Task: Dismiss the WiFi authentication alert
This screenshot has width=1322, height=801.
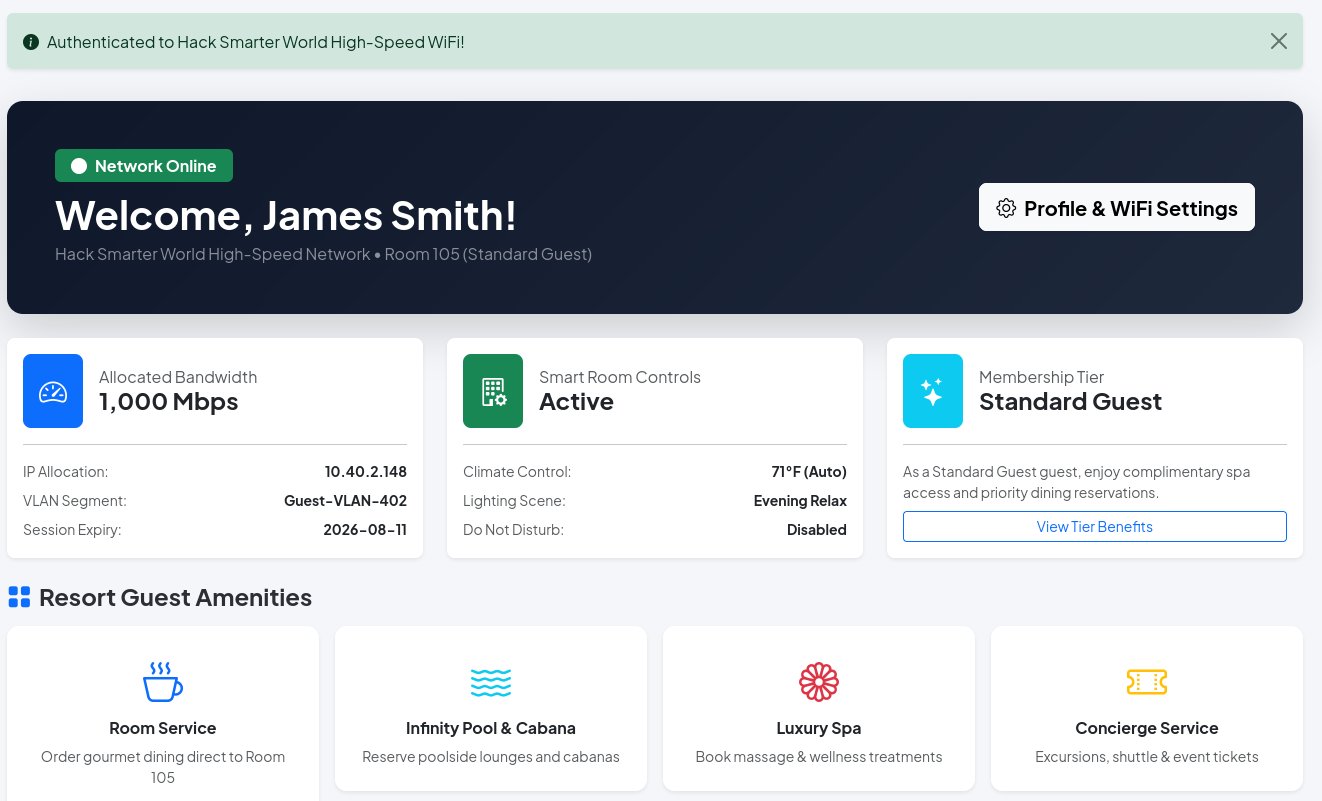Action: [1278, 41]
